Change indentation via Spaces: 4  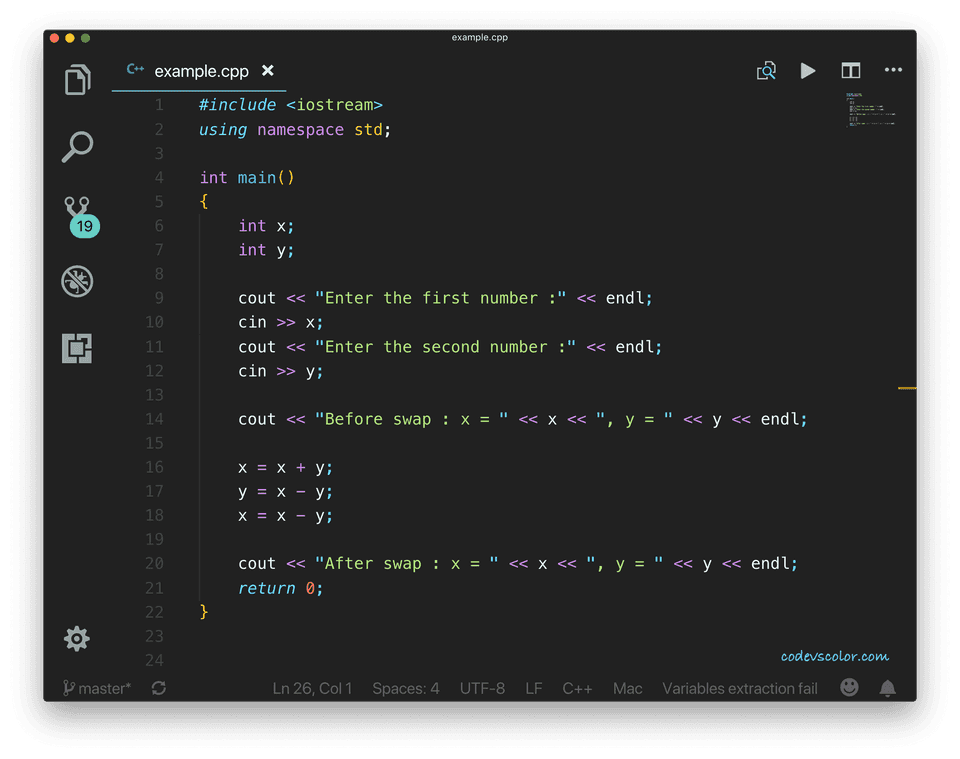406,688
